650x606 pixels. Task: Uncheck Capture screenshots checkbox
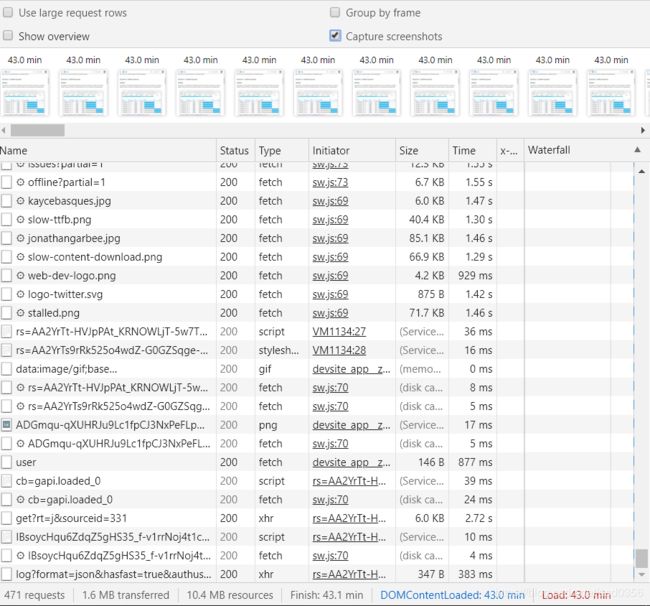pos(335,36)
